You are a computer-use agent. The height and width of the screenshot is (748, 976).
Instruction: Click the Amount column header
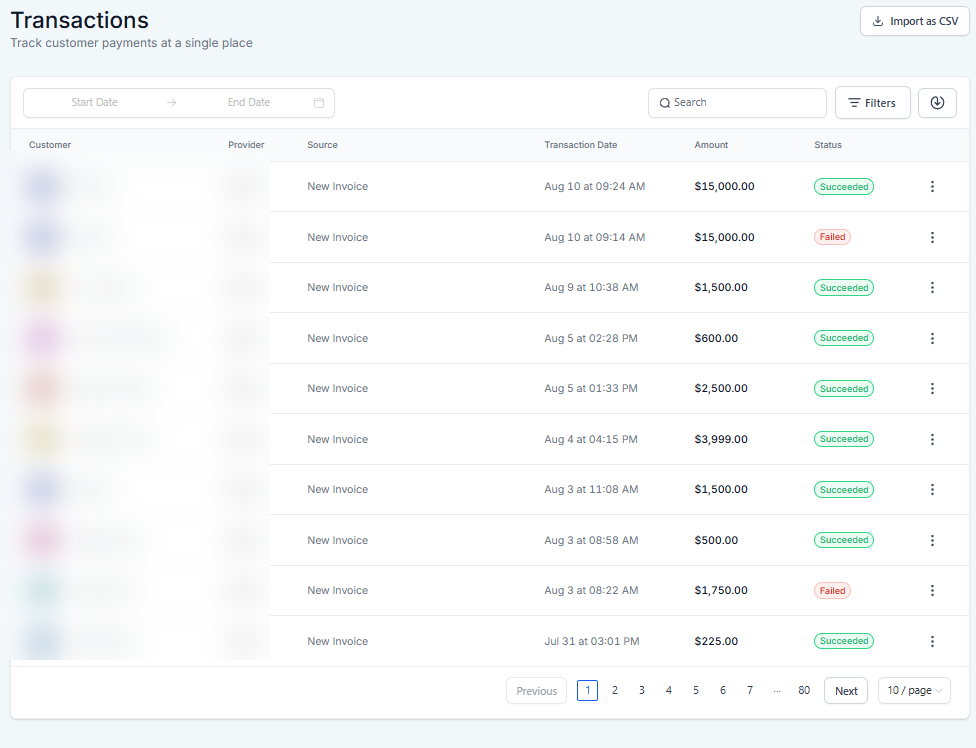coord(711,145)
